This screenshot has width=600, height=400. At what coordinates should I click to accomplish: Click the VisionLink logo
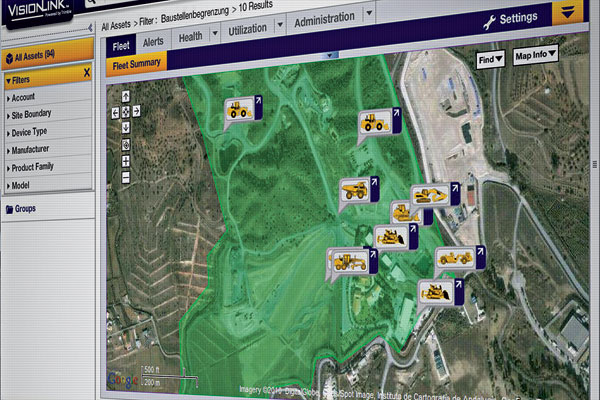[x=37, y=9]
